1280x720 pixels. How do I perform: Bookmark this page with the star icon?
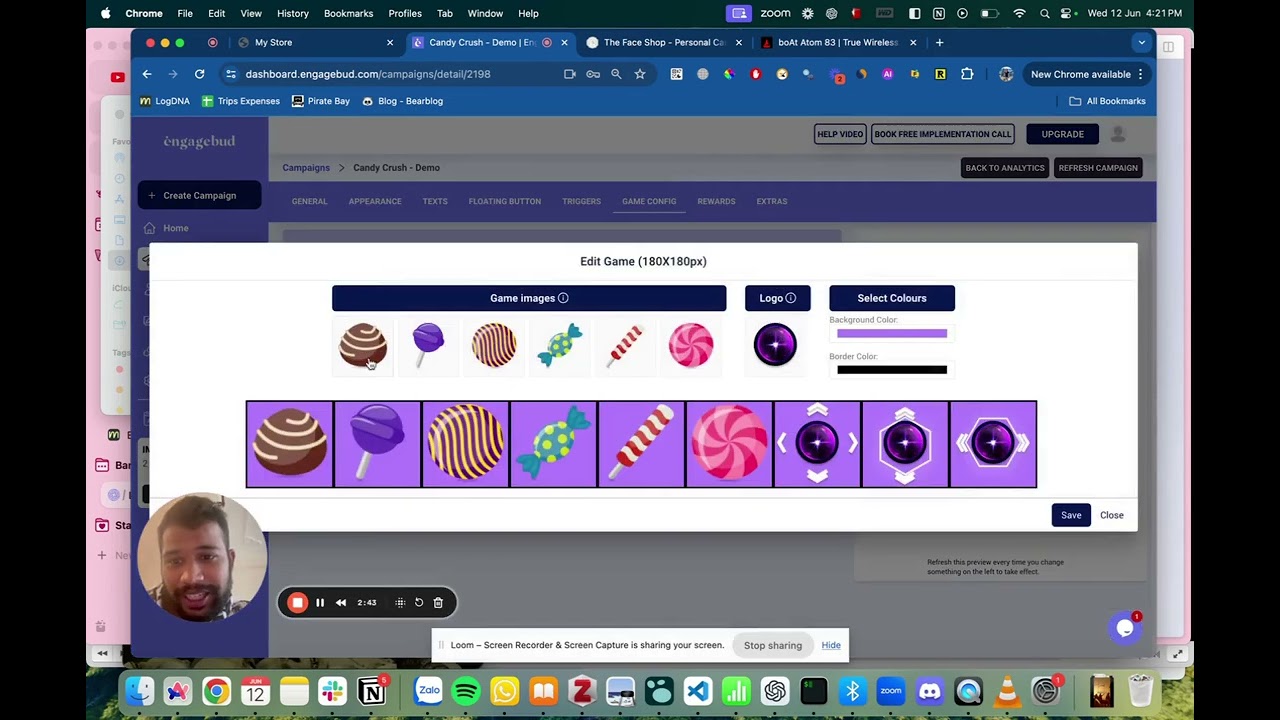coord(640,74)
